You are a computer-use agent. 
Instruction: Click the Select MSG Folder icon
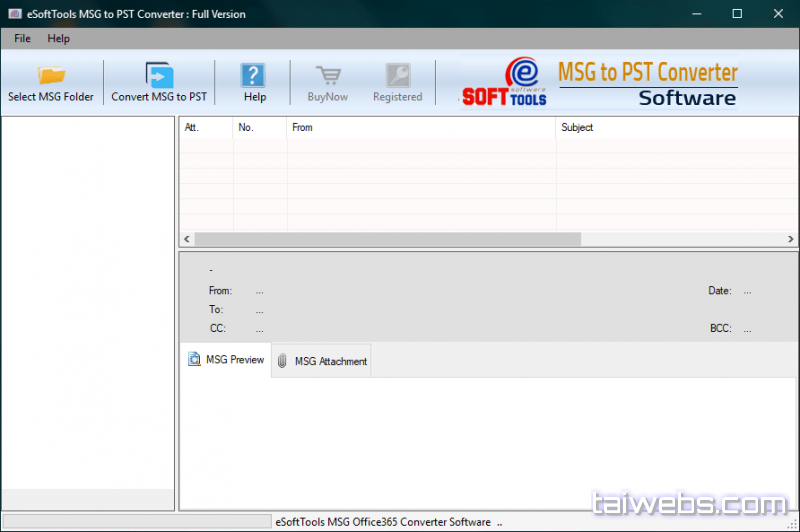coord(51,76)
